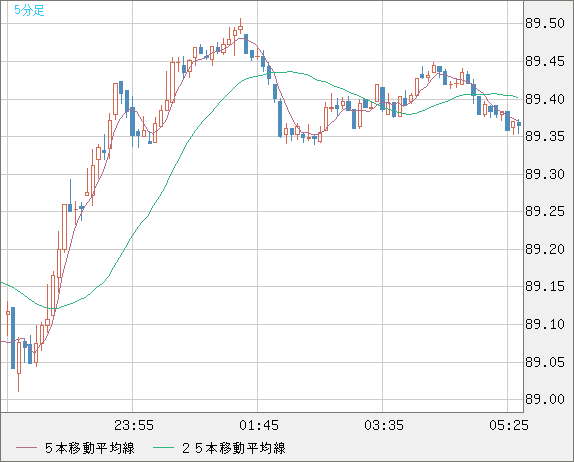Click the 5本移動平均線 legend label

tap(90, 448)
